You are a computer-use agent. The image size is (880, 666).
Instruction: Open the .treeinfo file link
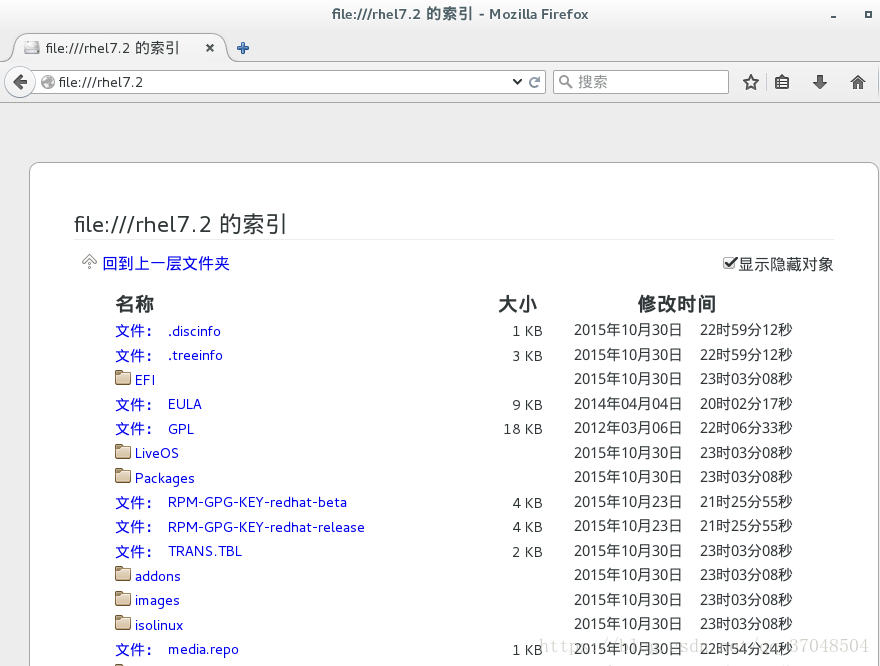coord(195,356)
